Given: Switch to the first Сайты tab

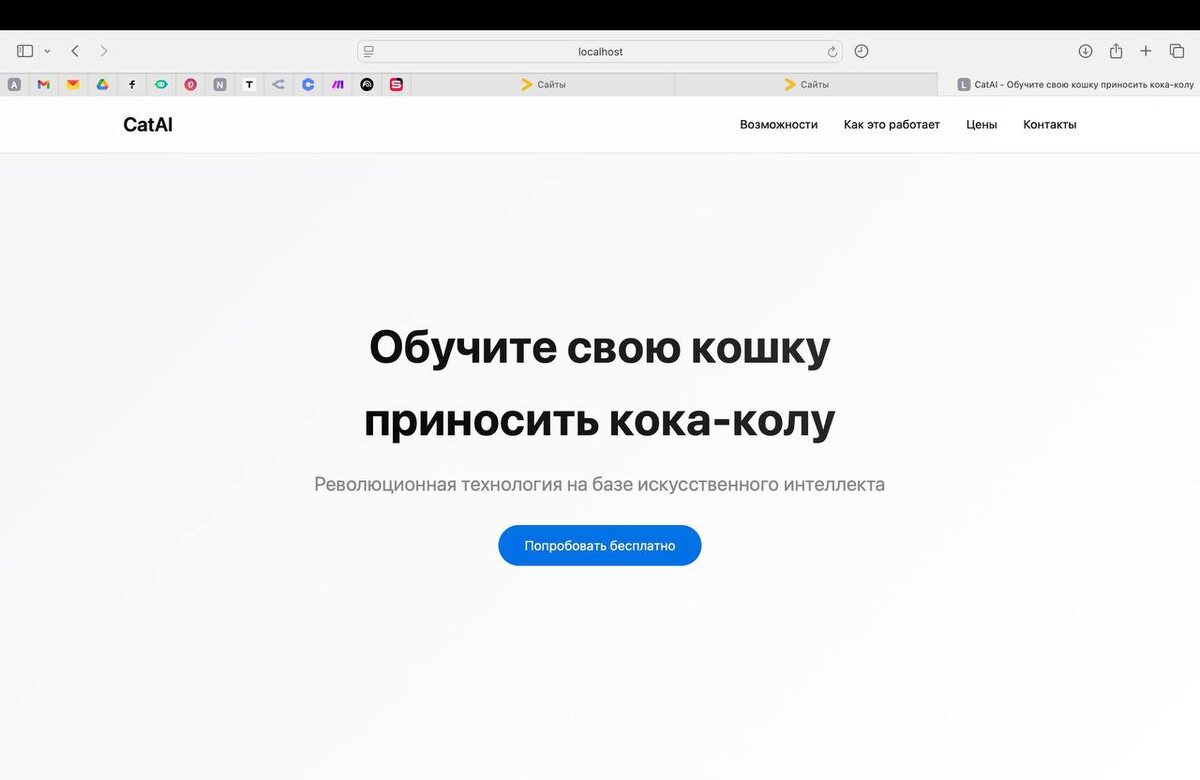Looking at the screenshot, I should click(x=543, y=85).
